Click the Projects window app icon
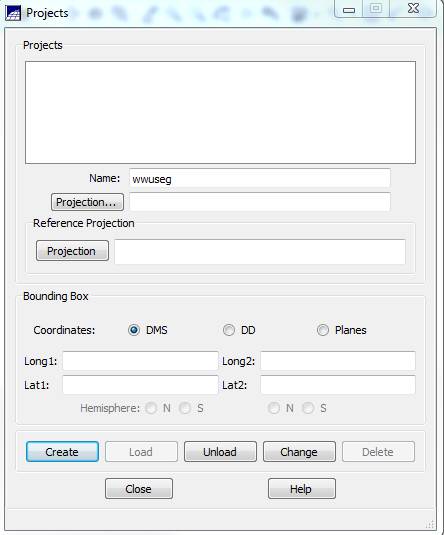 pos(13,13)
